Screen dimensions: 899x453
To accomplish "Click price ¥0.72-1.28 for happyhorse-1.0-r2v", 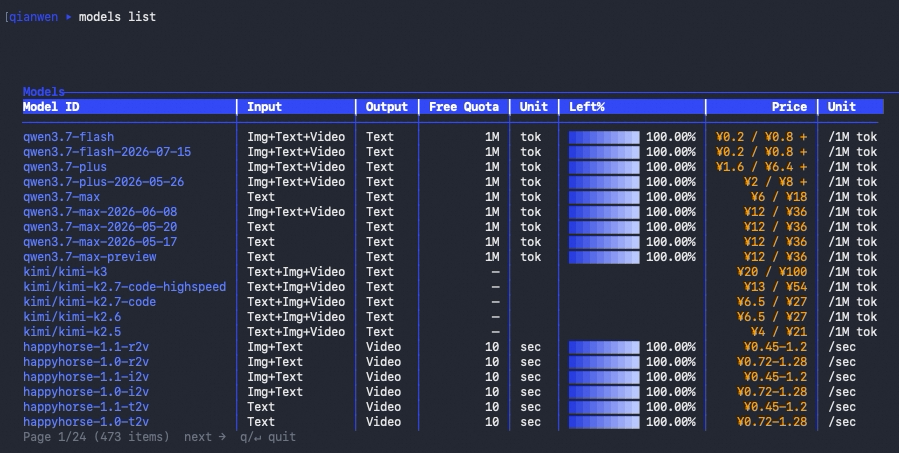I will coord(772,361).
